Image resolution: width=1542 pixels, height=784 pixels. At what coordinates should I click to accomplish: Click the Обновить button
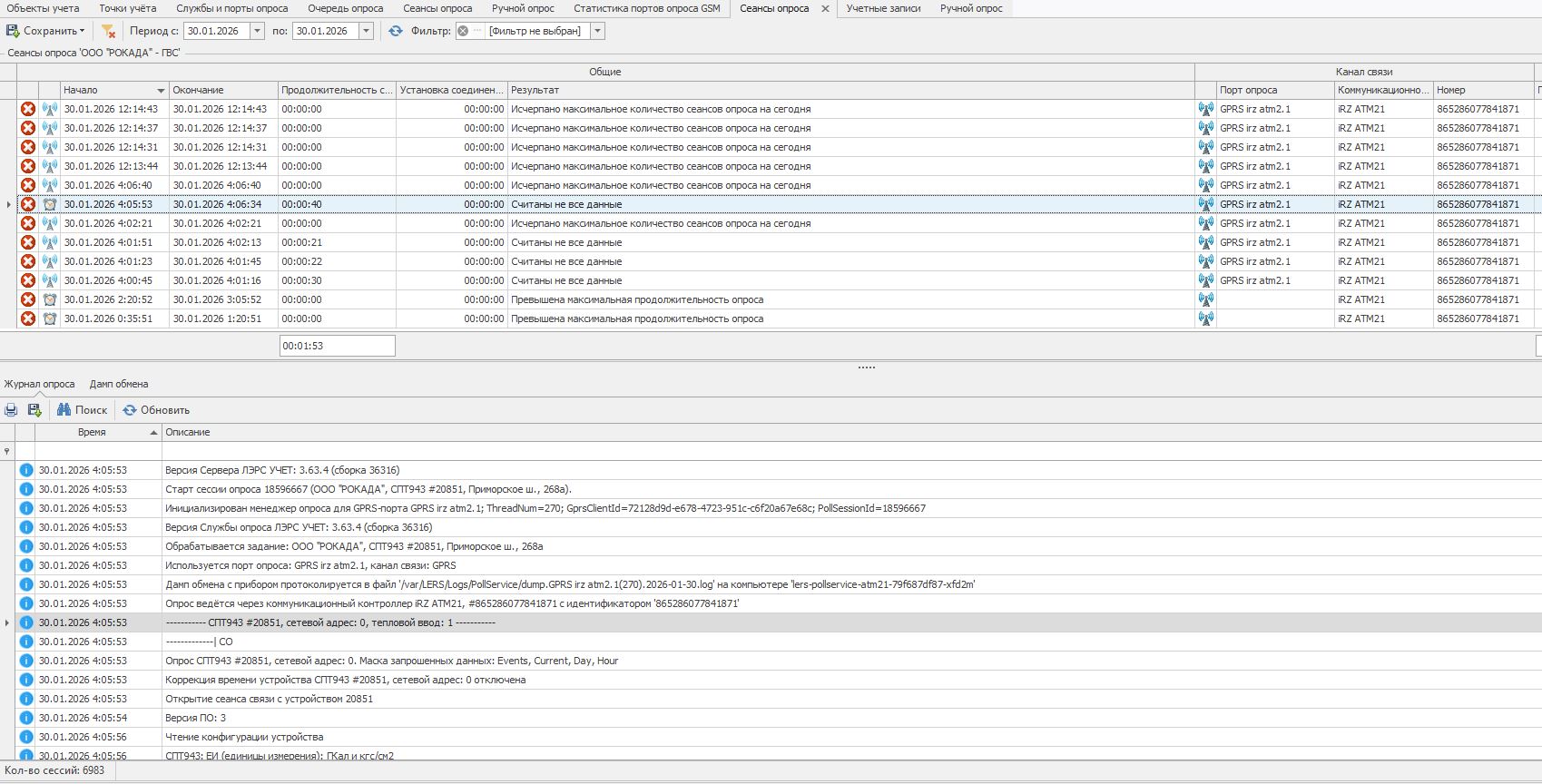pyautogui.click(x=156, y=410)
